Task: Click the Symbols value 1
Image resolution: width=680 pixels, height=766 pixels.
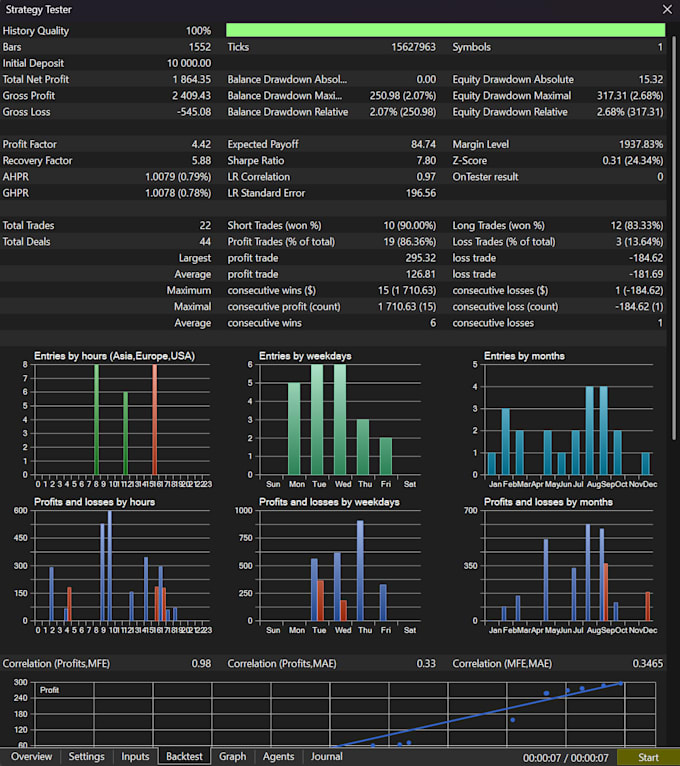Action: point(660,47)
